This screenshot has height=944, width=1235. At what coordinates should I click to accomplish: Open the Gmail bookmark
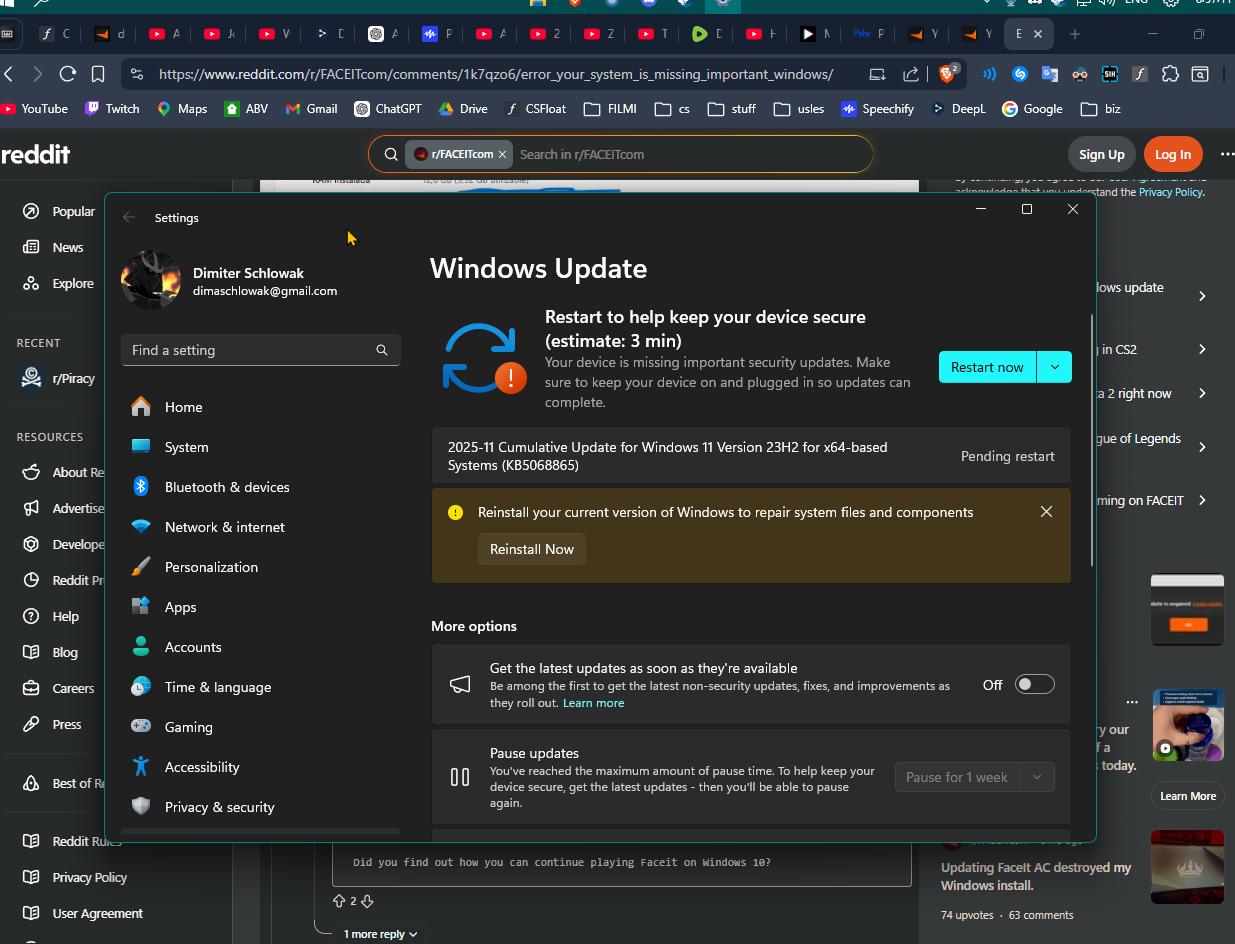311,108
